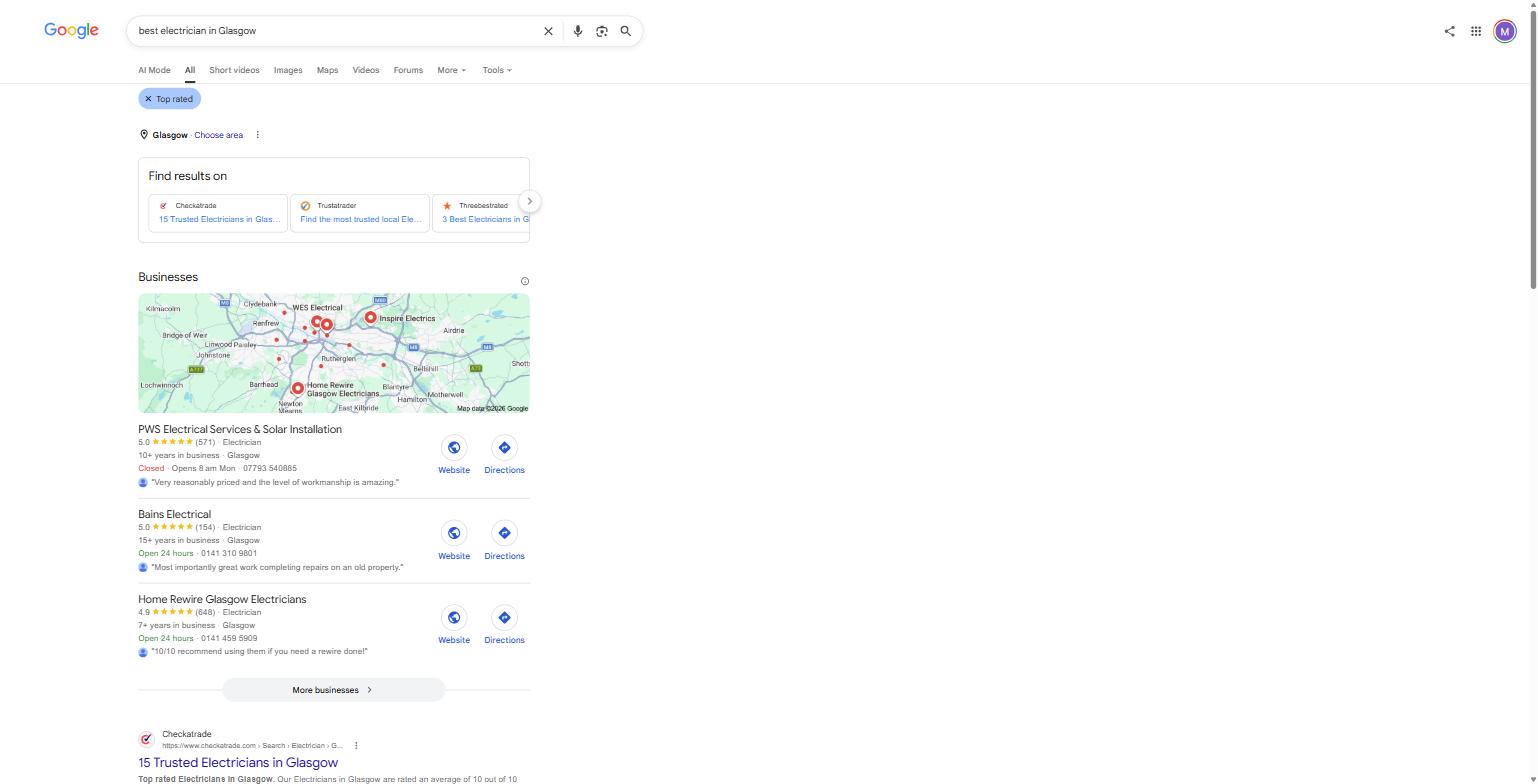Click the Home Rewire Glasgow map pin
Viewport: 1538px width, 784px height.
click(x=298, y=388)
